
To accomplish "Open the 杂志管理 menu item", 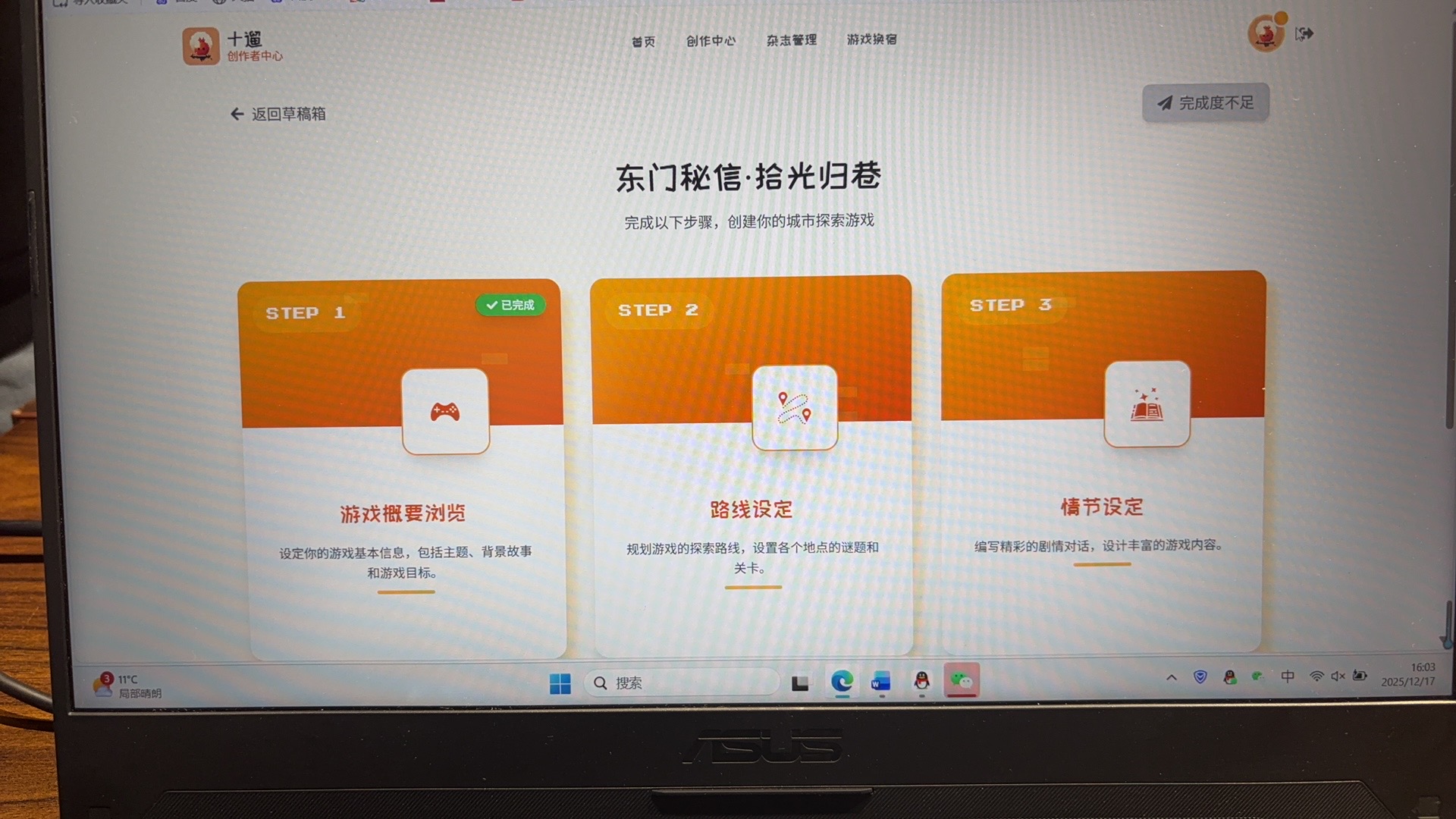I will click(791, 40).
